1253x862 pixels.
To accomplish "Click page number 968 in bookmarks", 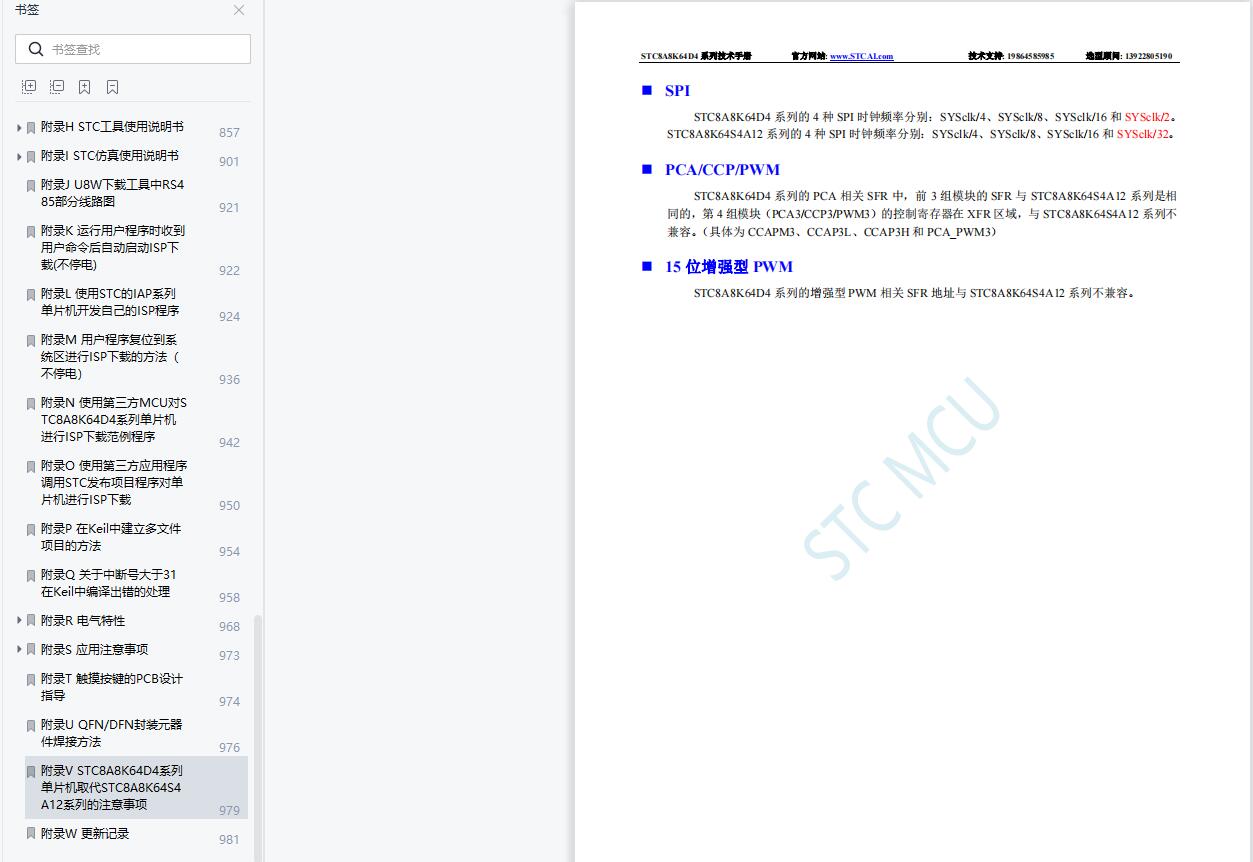I will pyautogui.click(x=229, y=626).
